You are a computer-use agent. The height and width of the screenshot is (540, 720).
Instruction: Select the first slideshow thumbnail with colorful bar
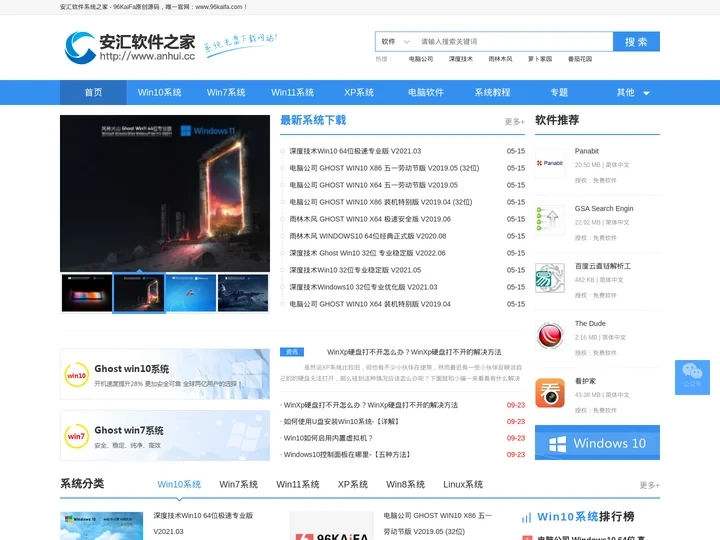pyautogui.click(x=87, y=293)
